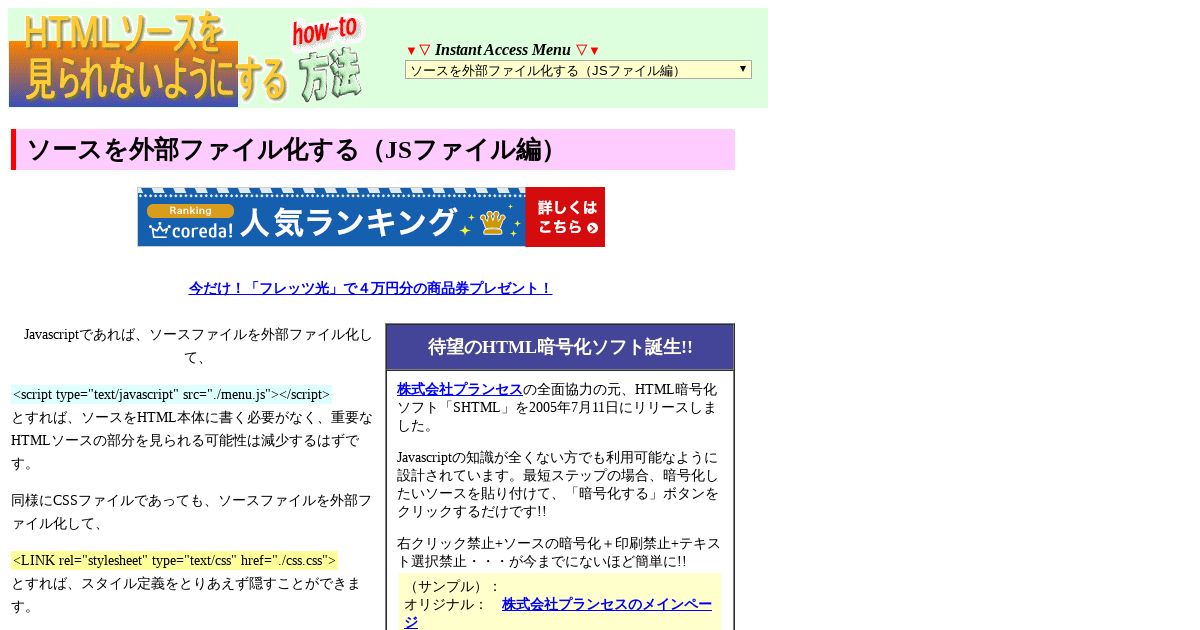Click the 詳しくはこちら red button
Viewport: 1200px width, 630px height.
[565, 217]
